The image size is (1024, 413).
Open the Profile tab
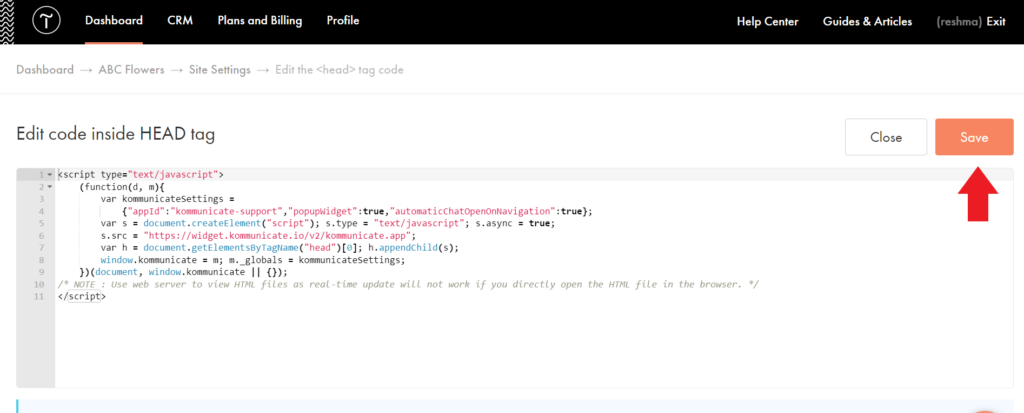[x=343, y=21]
